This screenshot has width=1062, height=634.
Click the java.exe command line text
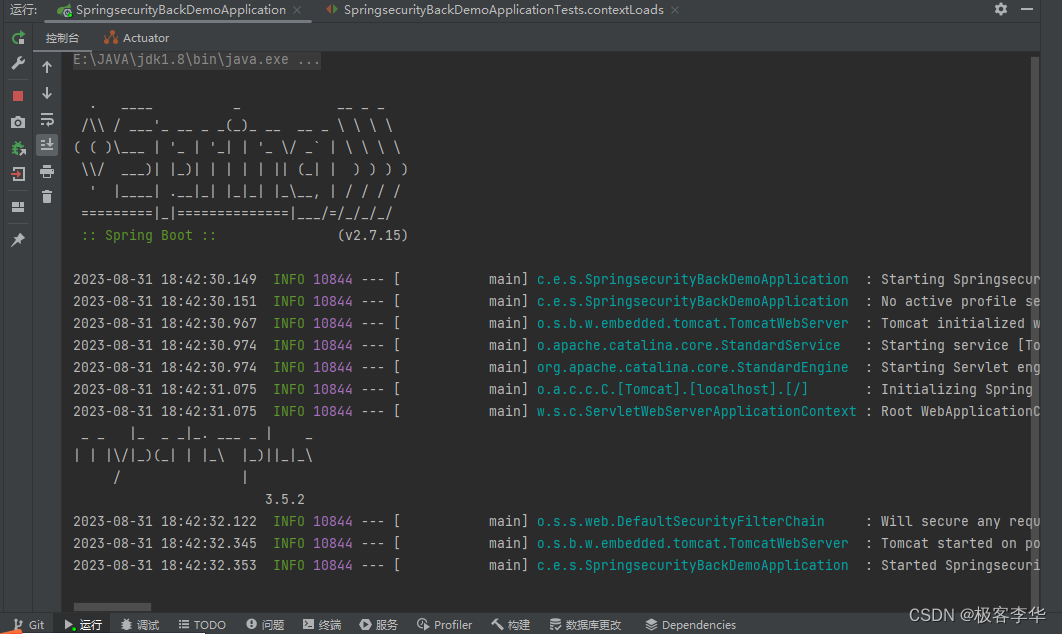point(196,60)
